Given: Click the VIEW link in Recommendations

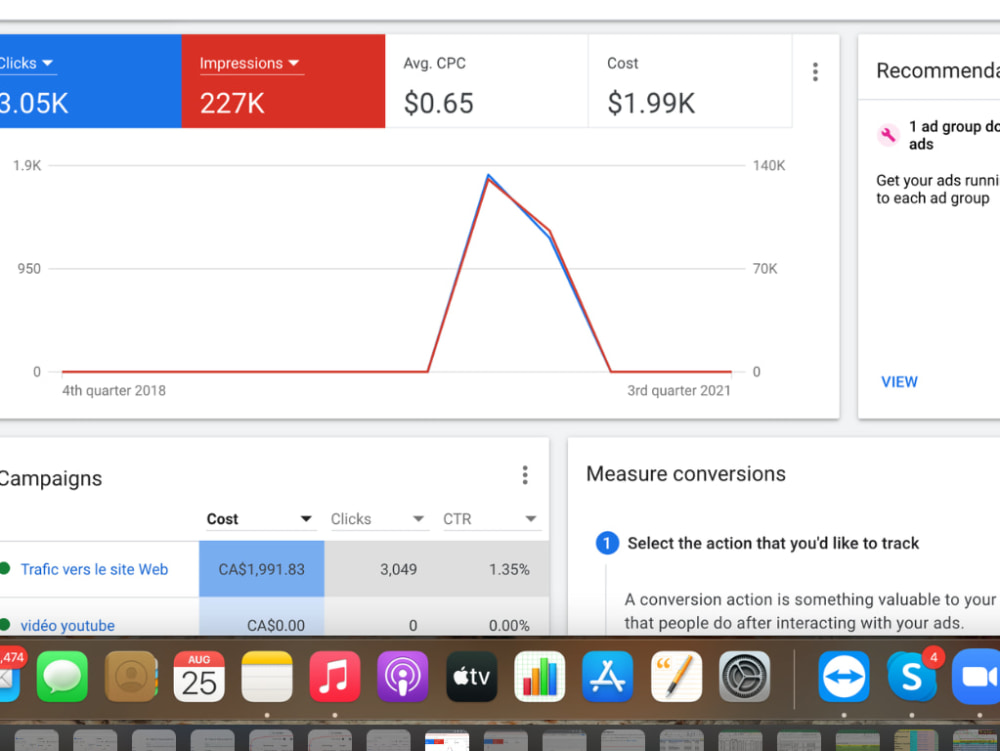Looking at the screenshot, I should pyautogui.click(x=899, y=382).
